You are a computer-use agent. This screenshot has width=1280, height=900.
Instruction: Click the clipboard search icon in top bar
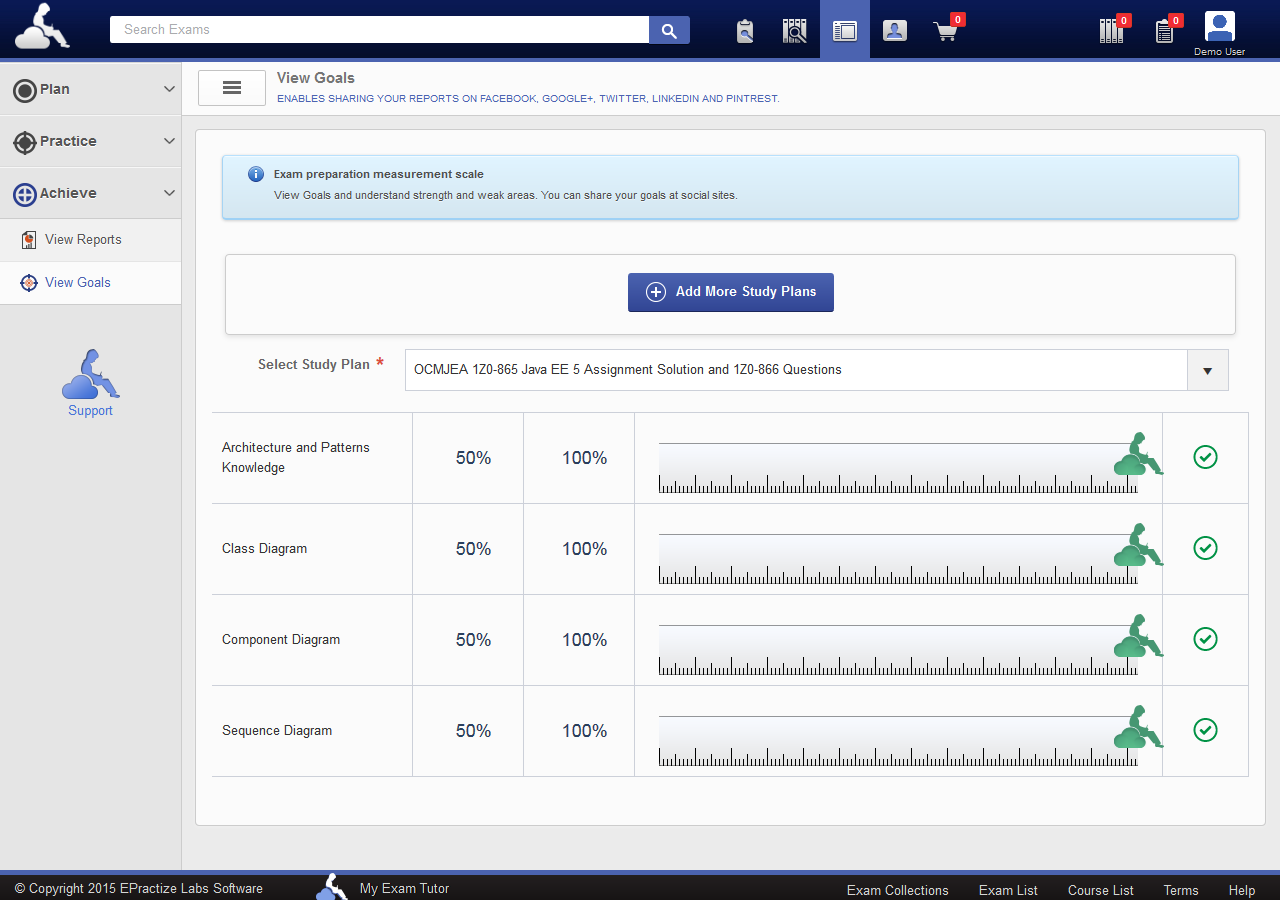744,31
